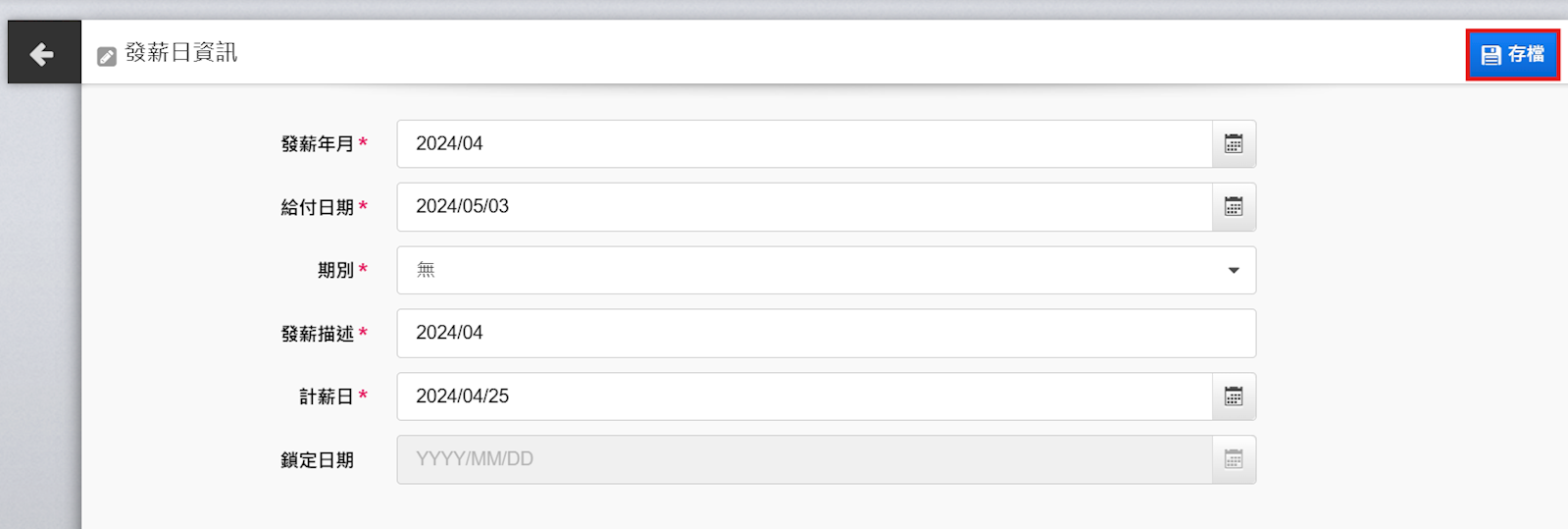Click the 給付日期 field showing 2024/05/03

tap(804, 207)
